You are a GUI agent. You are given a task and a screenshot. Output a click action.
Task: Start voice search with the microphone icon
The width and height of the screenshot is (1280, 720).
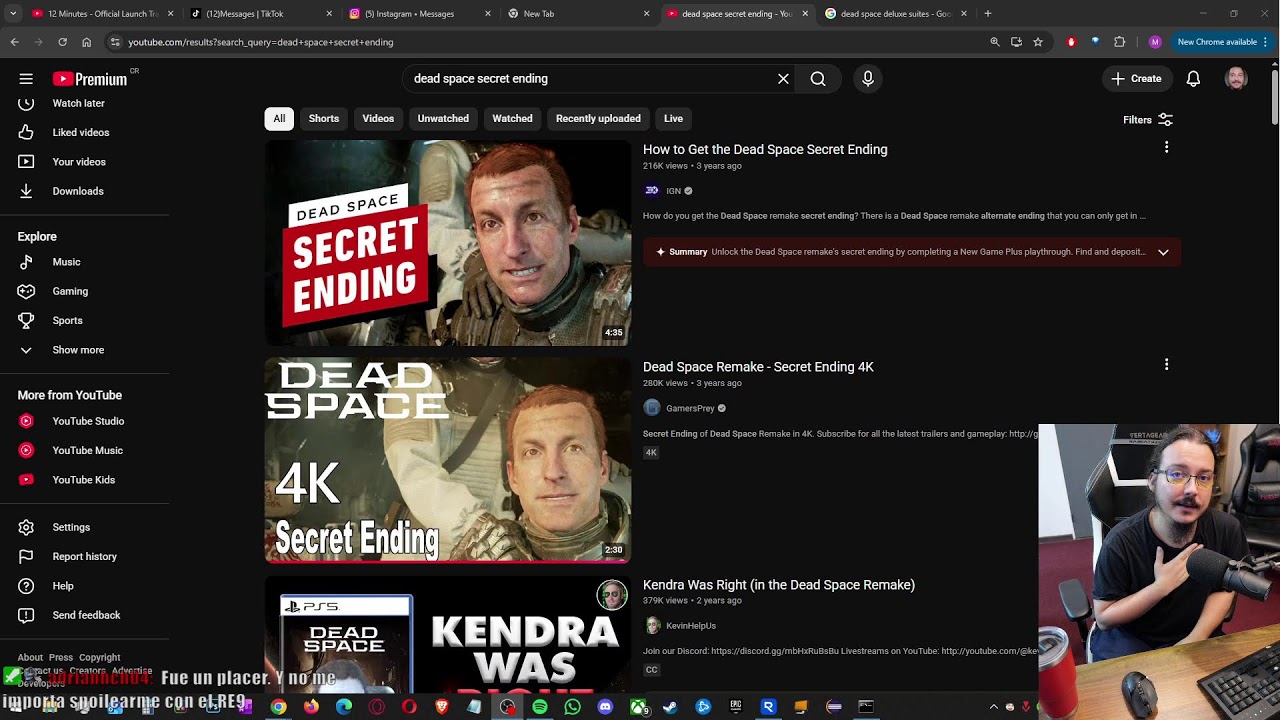[868, 79]
